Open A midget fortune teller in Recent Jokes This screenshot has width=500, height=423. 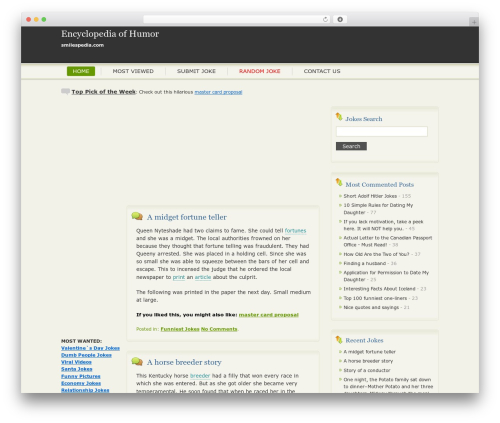pyautogui.click(x=370, y=352)
